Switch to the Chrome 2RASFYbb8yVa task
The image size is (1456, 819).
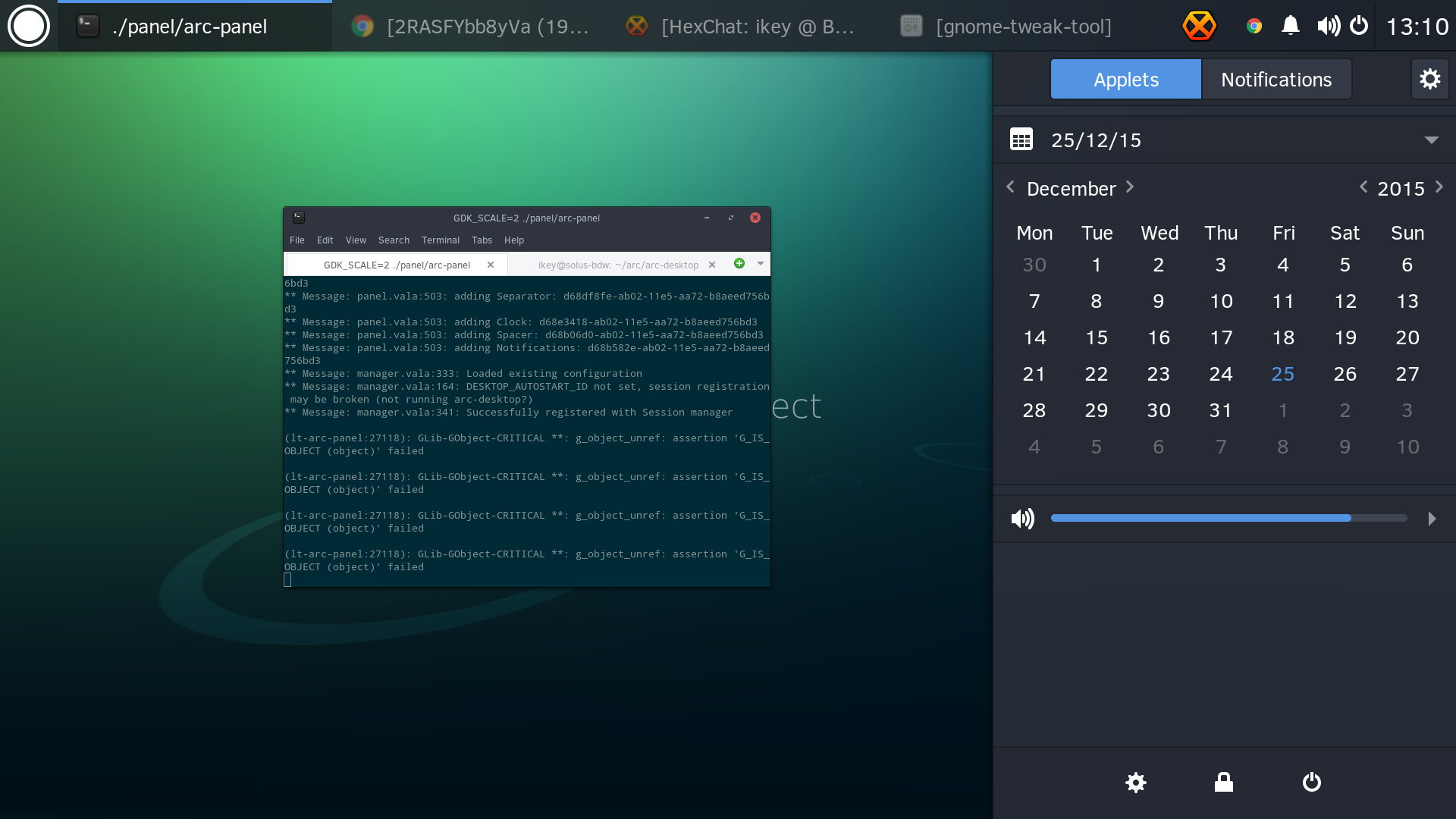(470, 27)
